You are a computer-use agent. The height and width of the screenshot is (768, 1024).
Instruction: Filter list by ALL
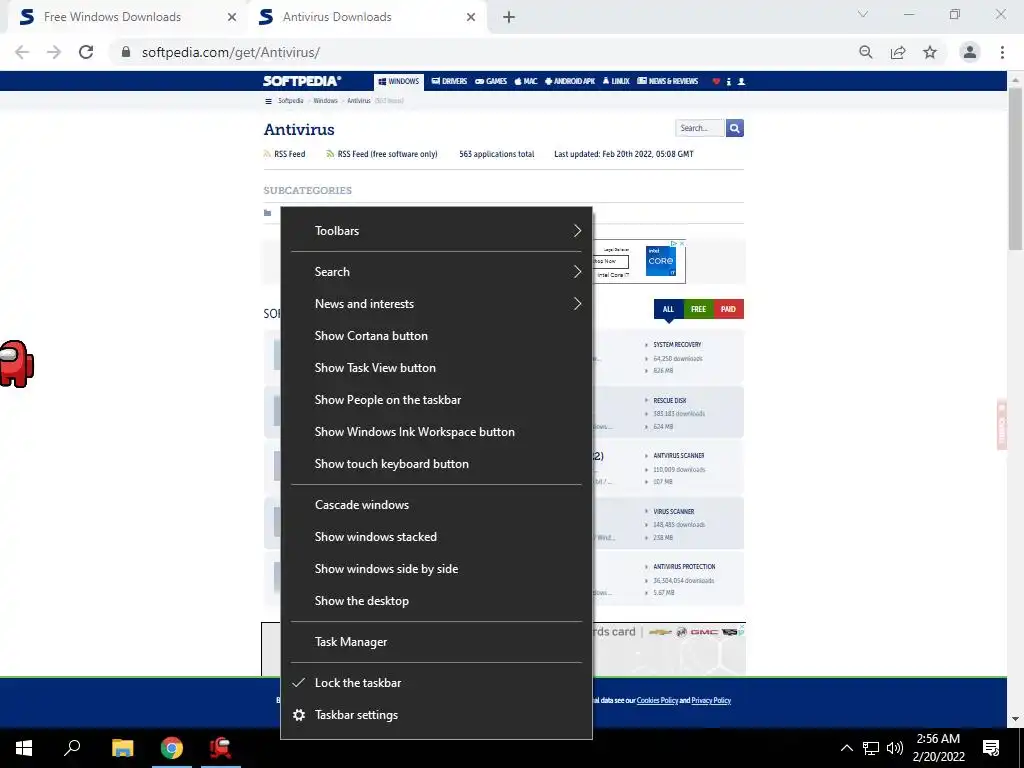tap(668, 309)
